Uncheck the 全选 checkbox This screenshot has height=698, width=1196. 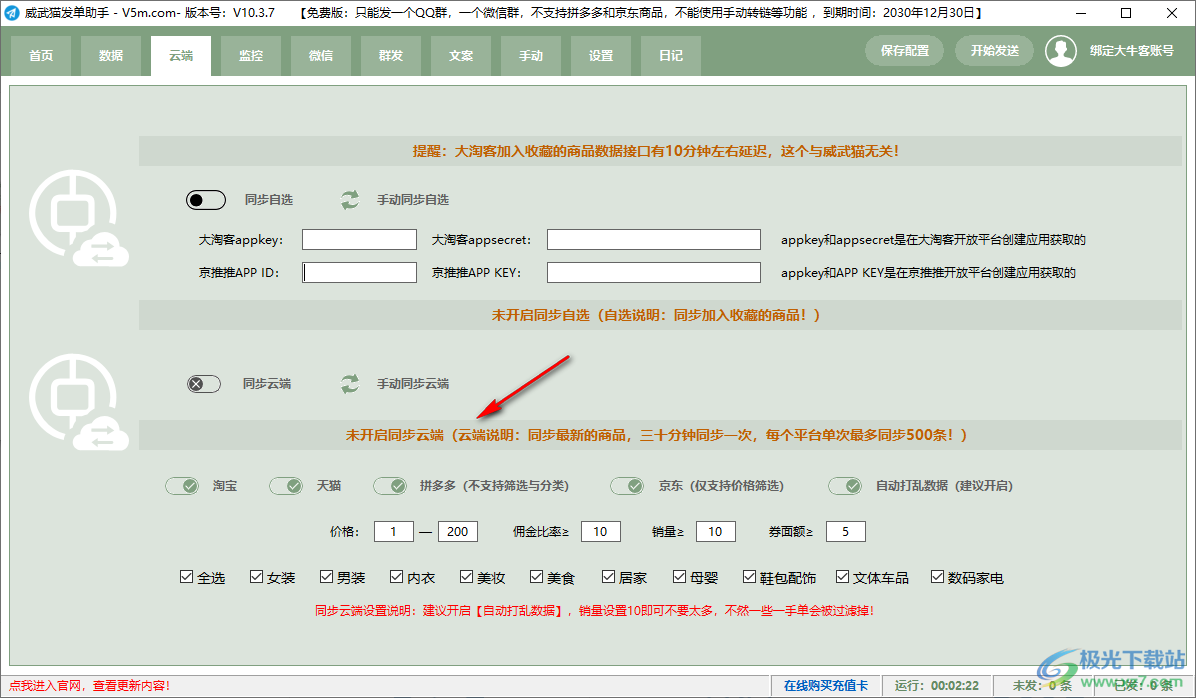click(x=186, y=577)
